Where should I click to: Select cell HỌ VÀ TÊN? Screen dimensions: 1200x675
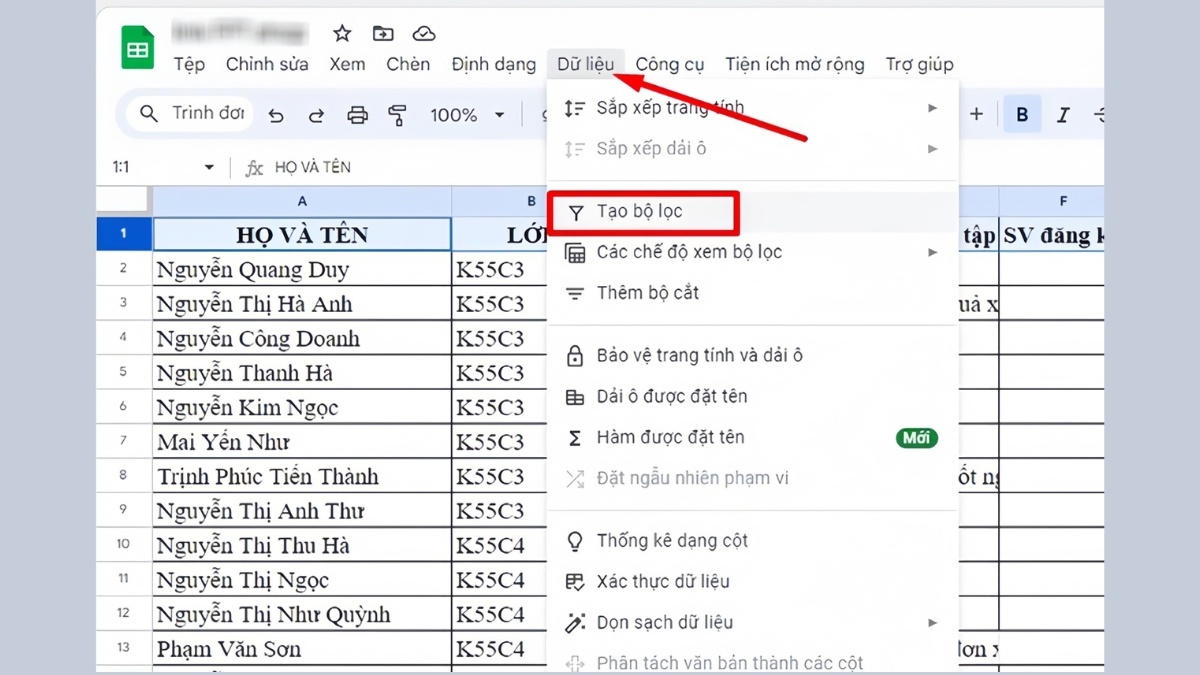(302, 234)
